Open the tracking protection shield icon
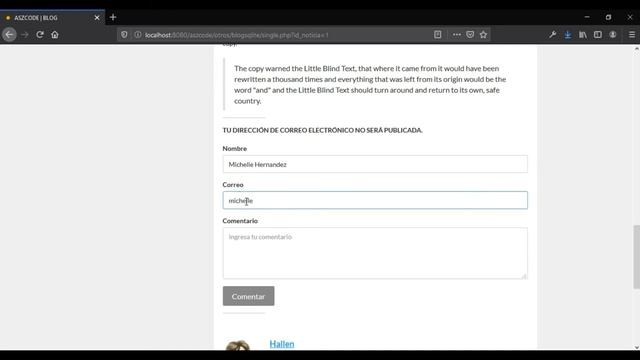Image resolution: width=640 pixels, height=360 pixels. (124, 35)
